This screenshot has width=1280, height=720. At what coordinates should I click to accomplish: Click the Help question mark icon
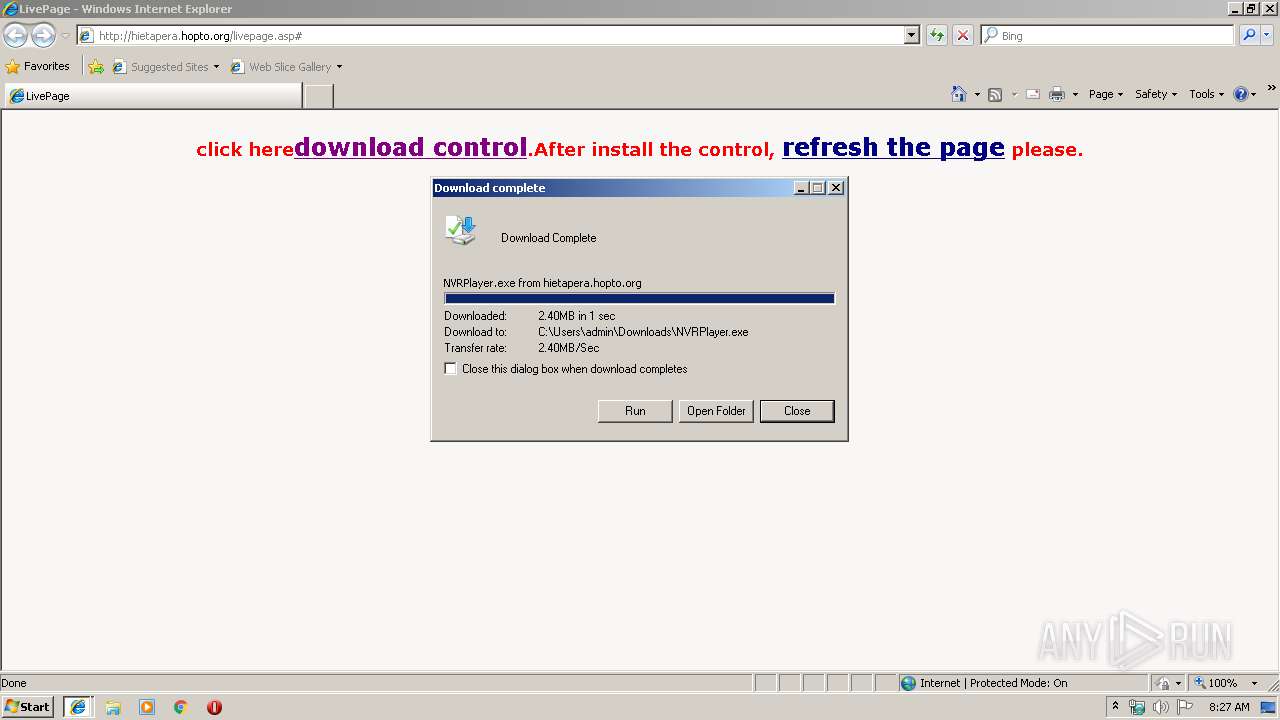point(1241,94)
